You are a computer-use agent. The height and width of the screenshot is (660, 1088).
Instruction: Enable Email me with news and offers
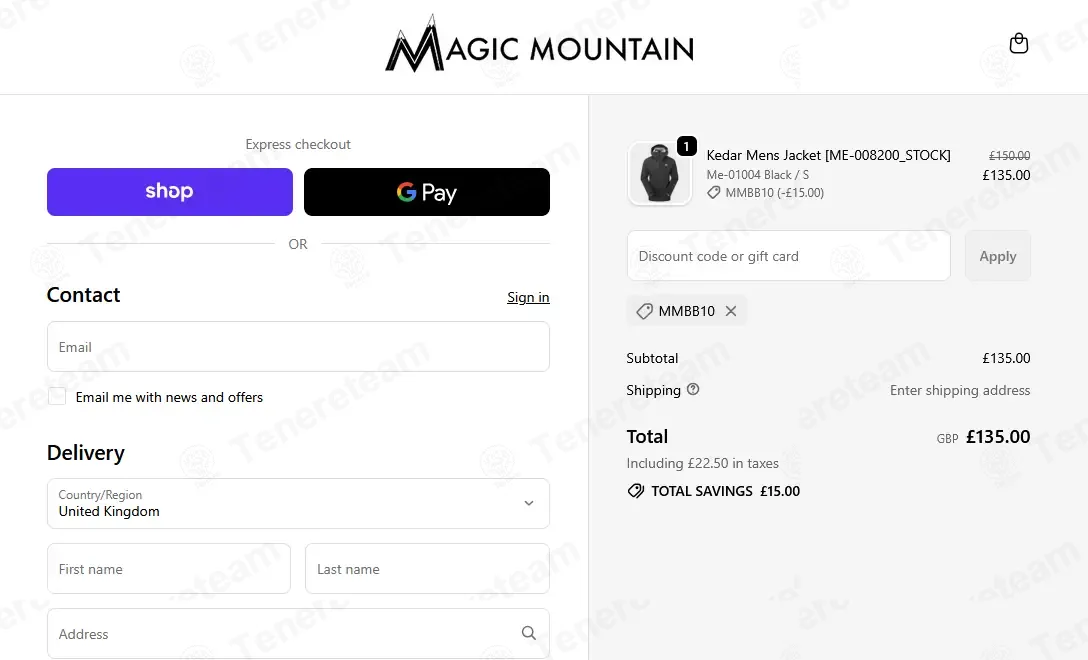(x=57, y=396)
